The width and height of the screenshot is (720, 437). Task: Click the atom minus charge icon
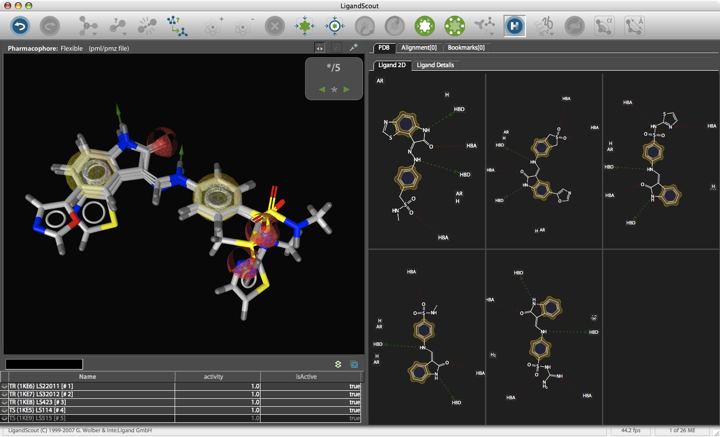[x=244, y=26]
